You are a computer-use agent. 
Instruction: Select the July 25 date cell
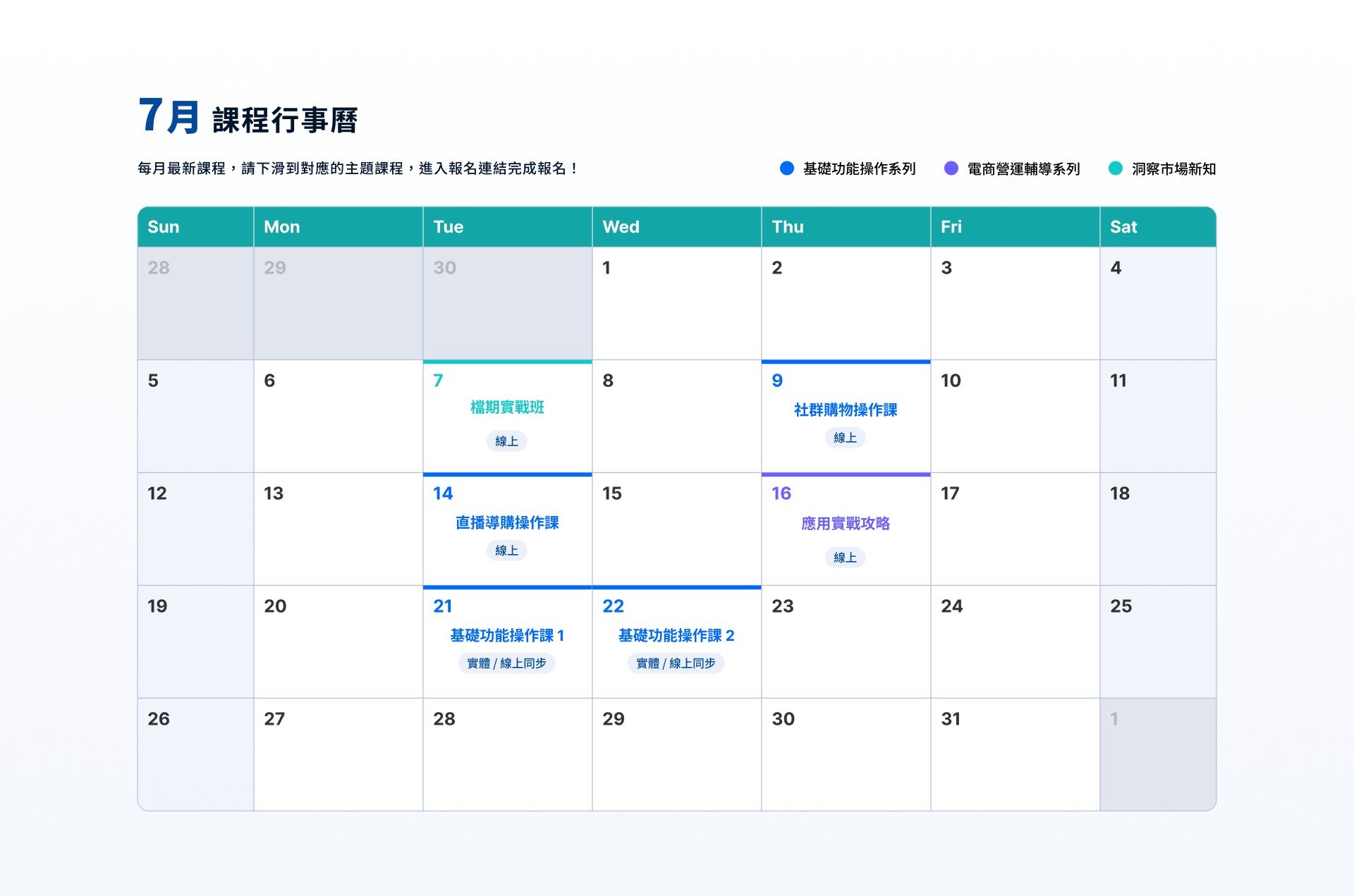(1158, 642)
